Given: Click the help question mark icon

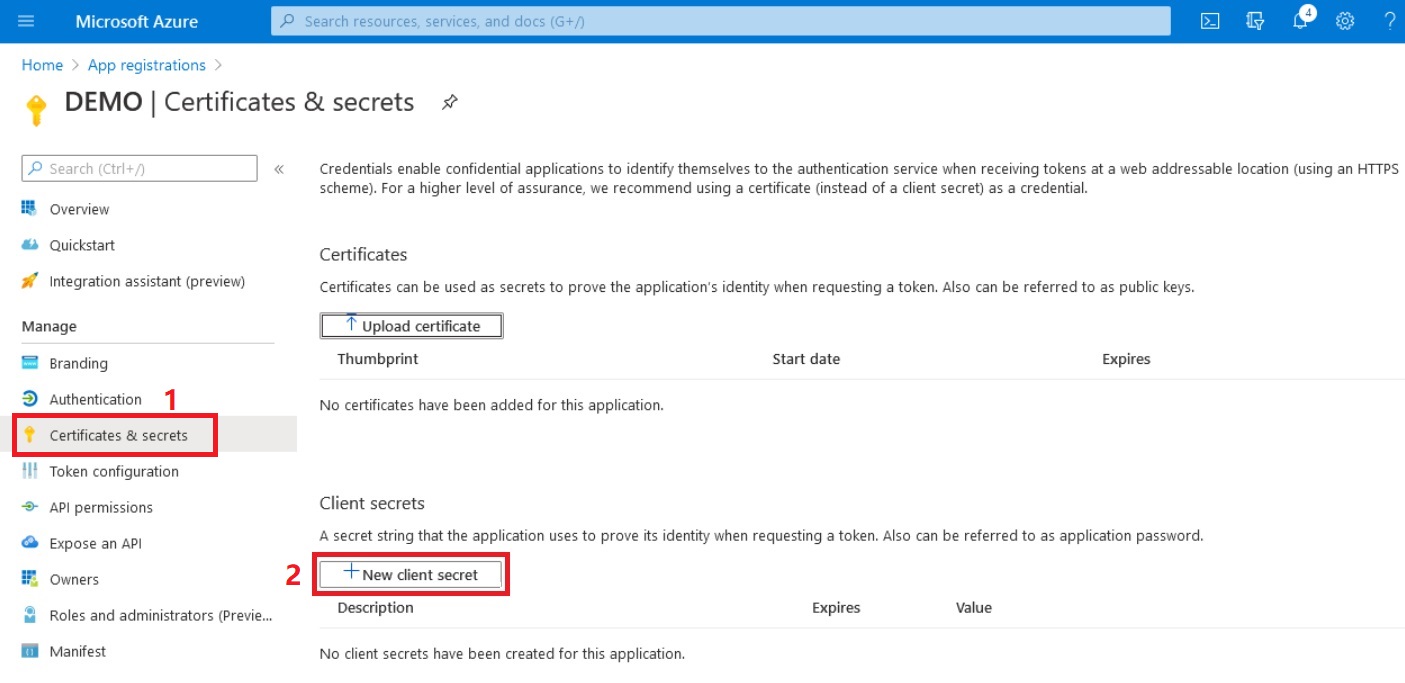Looking at the screenshot, I should [x=1390, y=21].
